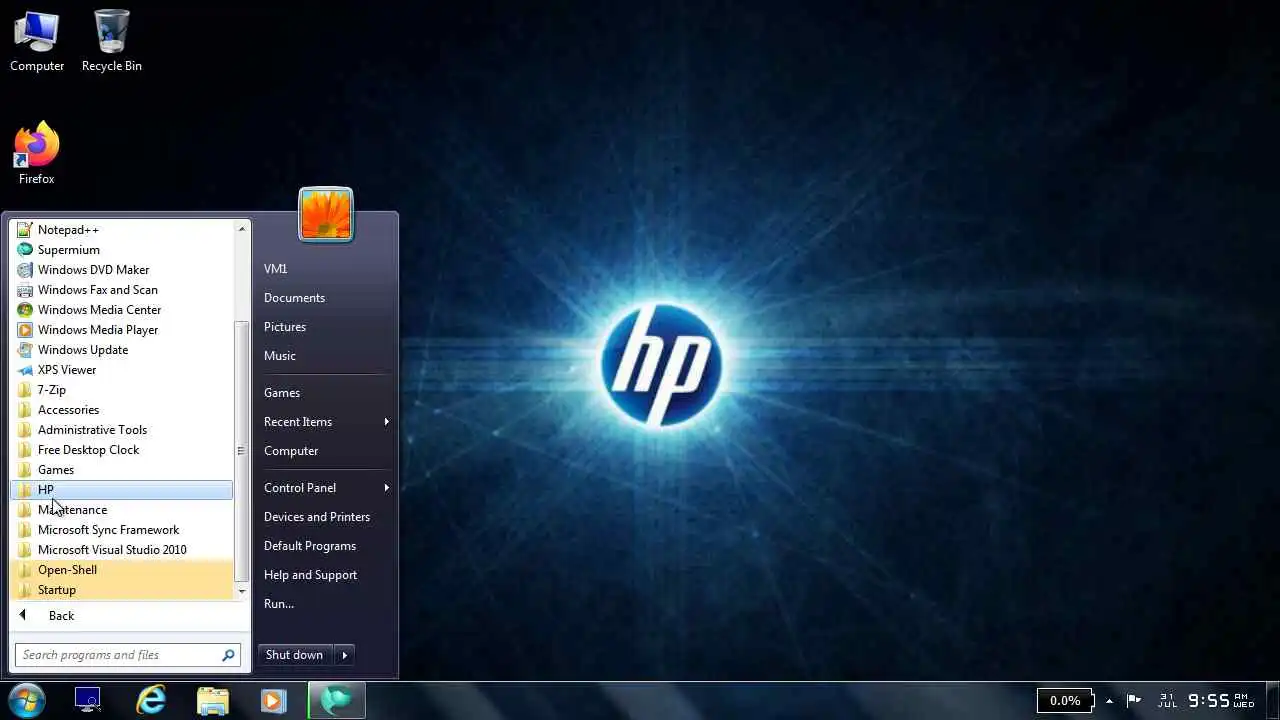Click the Notepad++ program icon

(x=25, y=230)
